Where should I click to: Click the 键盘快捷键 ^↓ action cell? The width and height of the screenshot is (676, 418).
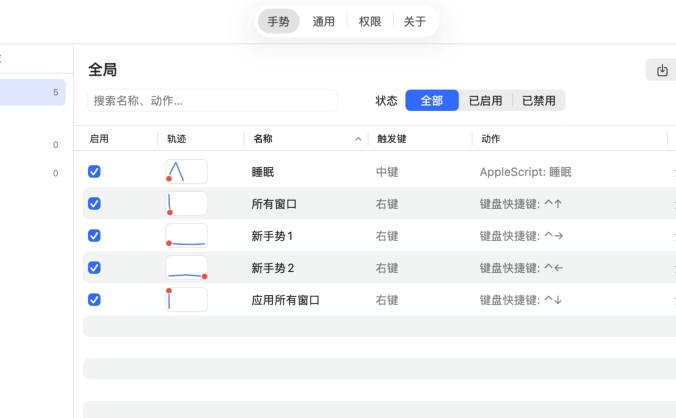(x=521, y=300)
